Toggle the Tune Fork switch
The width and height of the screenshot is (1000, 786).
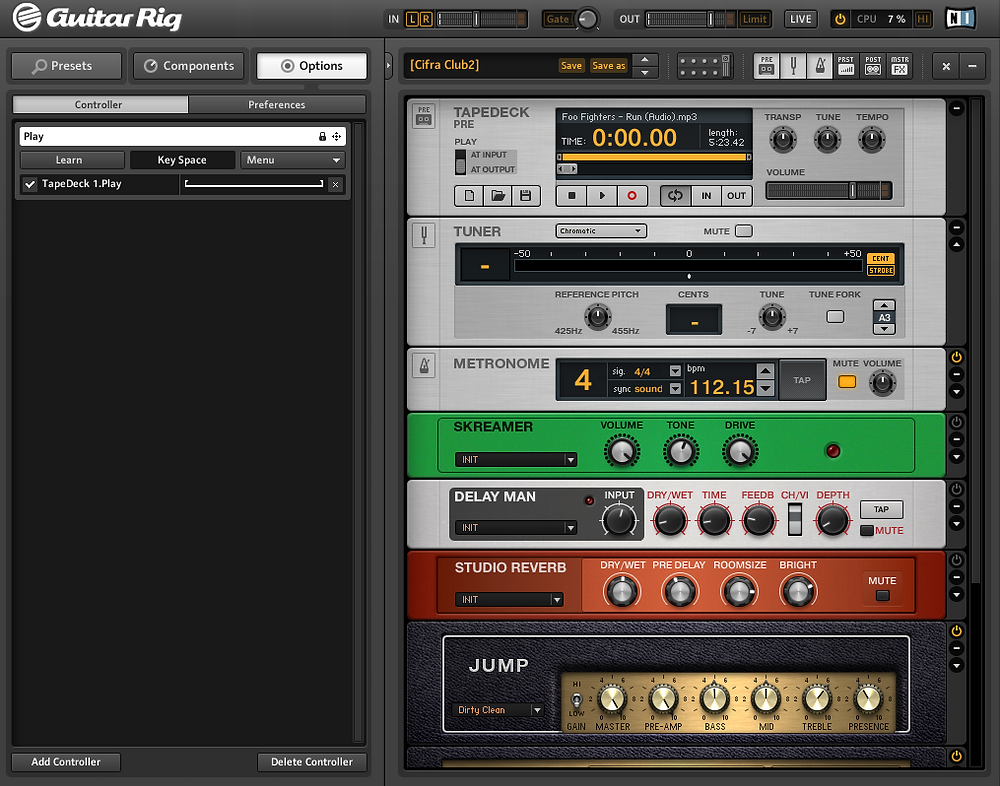pyautogui.click(x=835, y=316)
